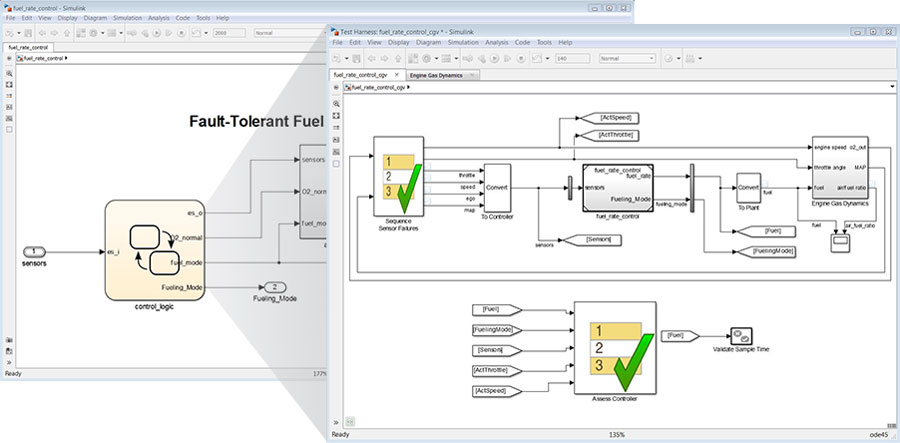Click stop time field showing 2000
The height and width of the screenshot is (443, 900).
click(x=229, y=33)
